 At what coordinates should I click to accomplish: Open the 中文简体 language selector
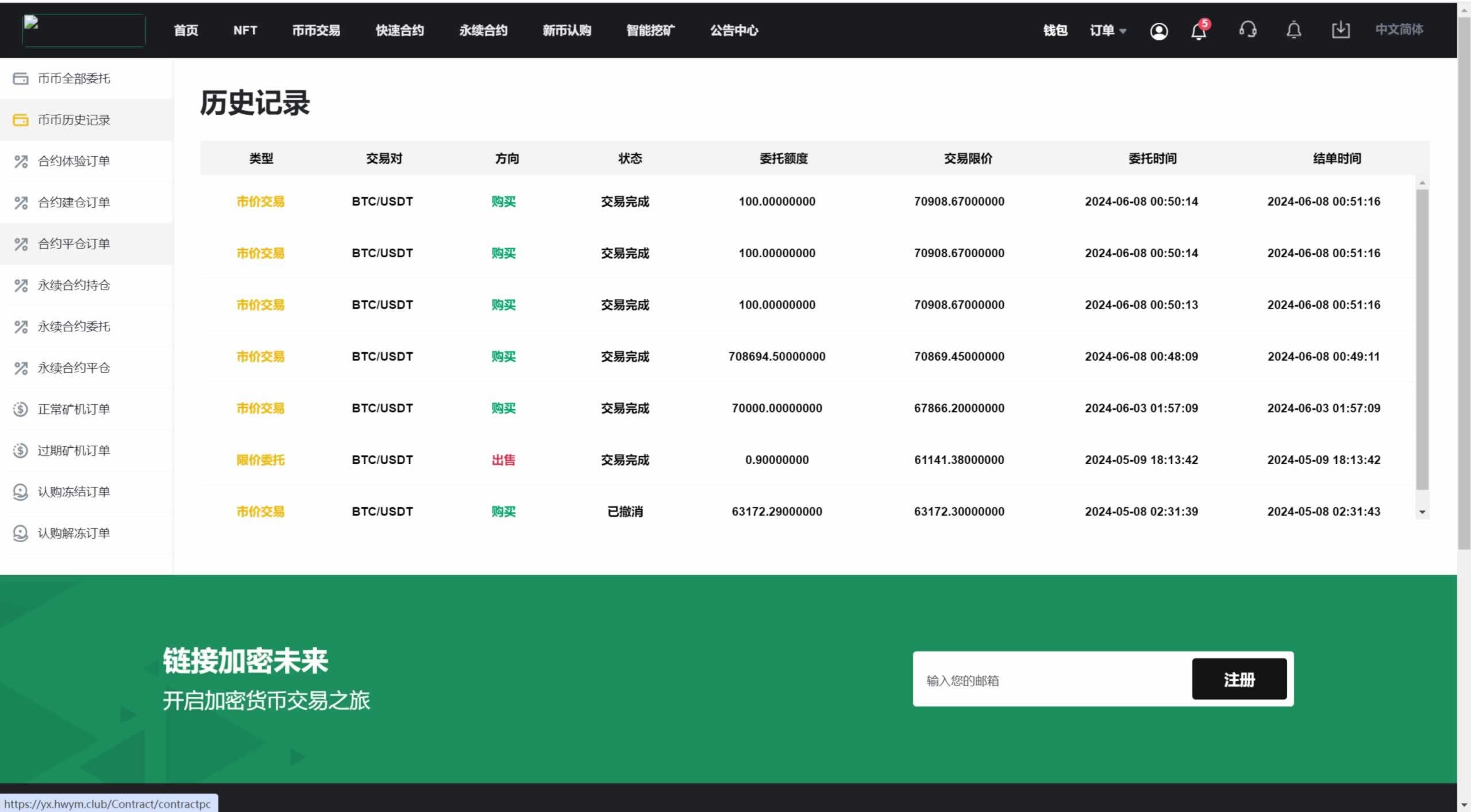point(1399,29)
